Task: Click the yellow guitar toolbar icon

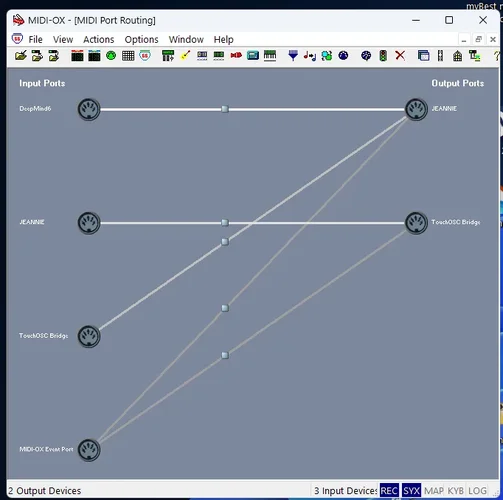Action: pyautogui.click(x=185, y=56)
